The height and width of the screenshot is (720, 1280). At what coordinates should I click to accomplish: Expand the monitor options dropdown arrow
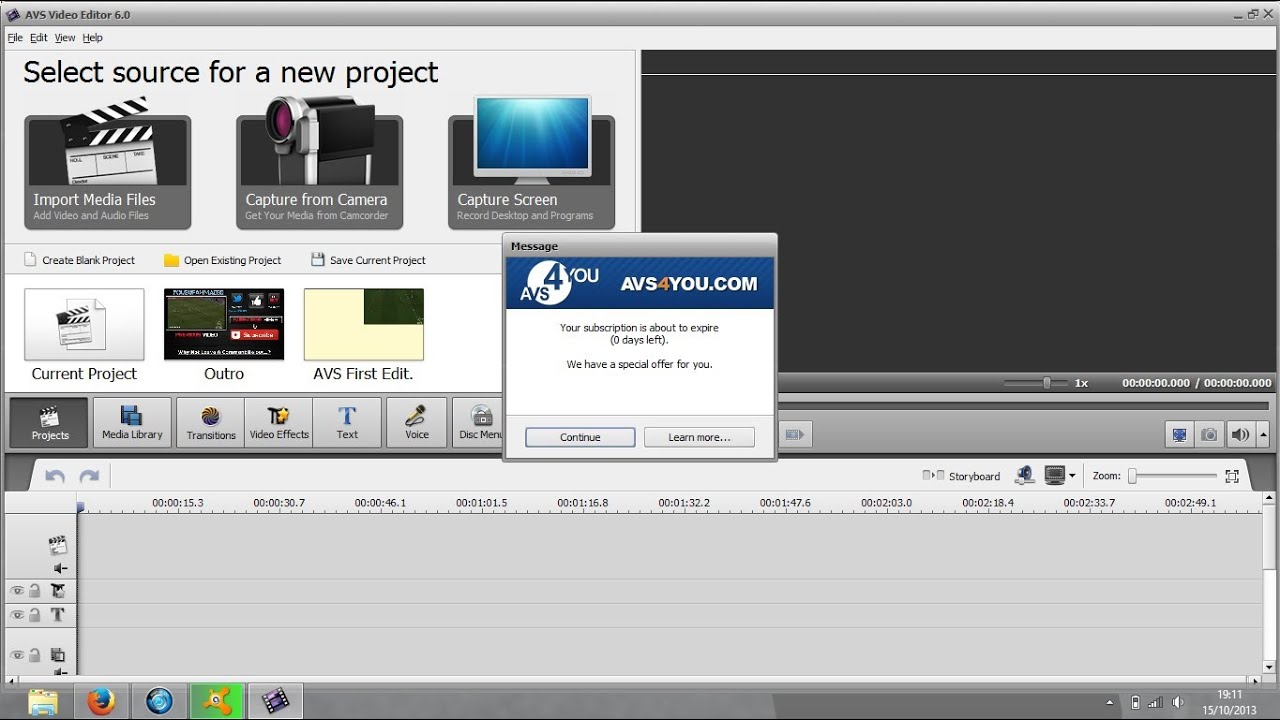(1072, 476)
